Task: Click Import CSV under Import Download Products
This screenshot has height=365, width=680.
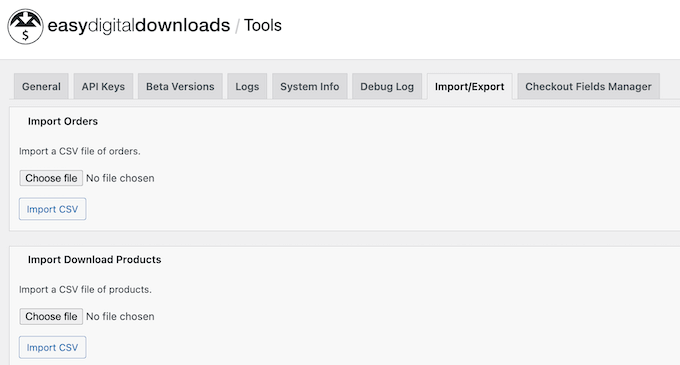Action: click(x=52, y=347)
